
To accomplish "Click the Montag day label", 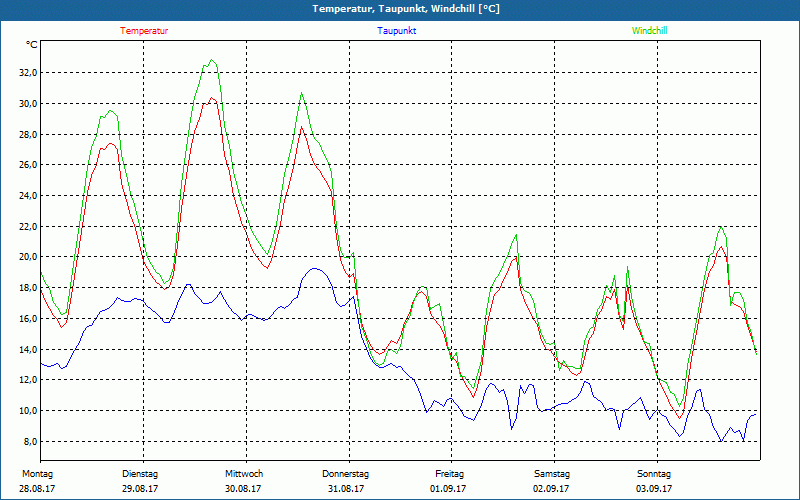I will pyautogui.click(x=37, y=474).
